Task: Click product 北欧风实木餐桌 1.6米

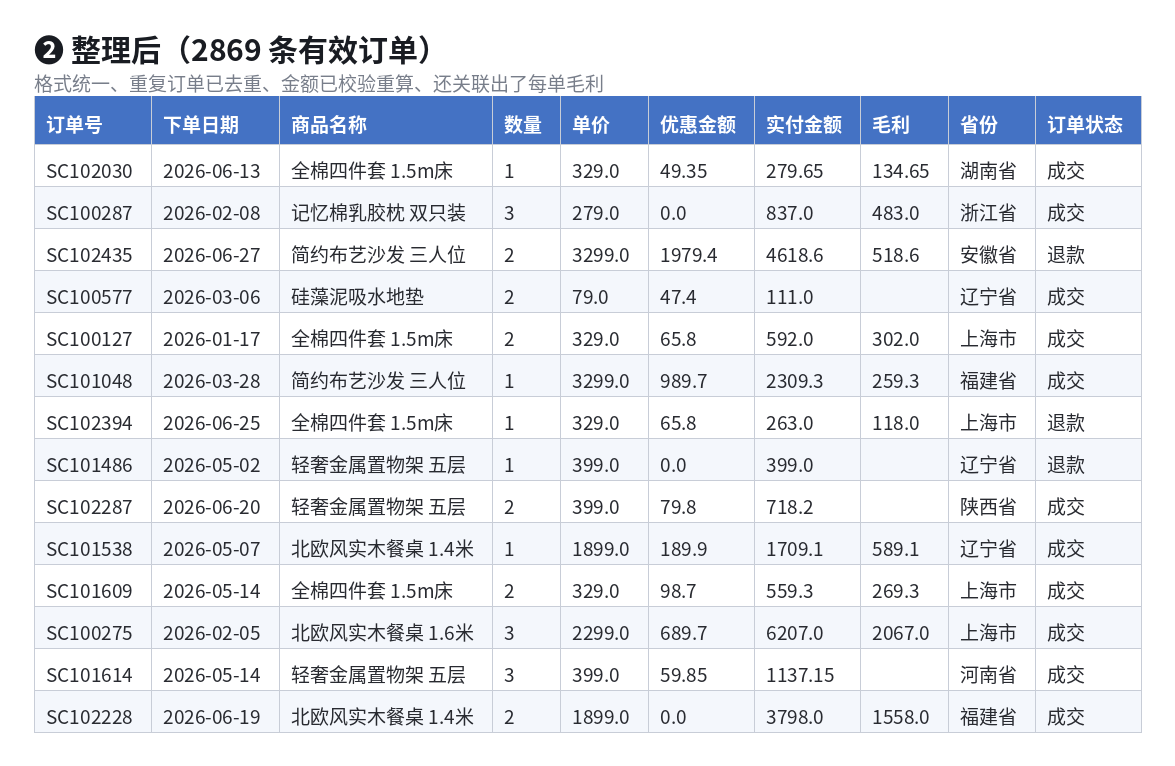Action: (x=383, y=633)
